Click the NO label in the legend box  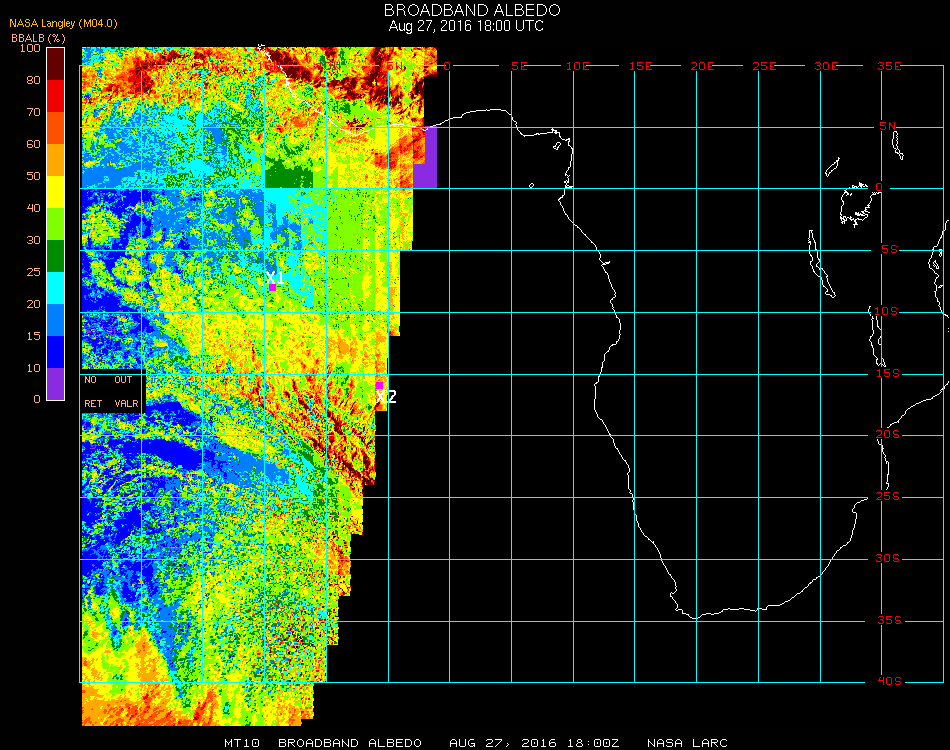[91, 380]
